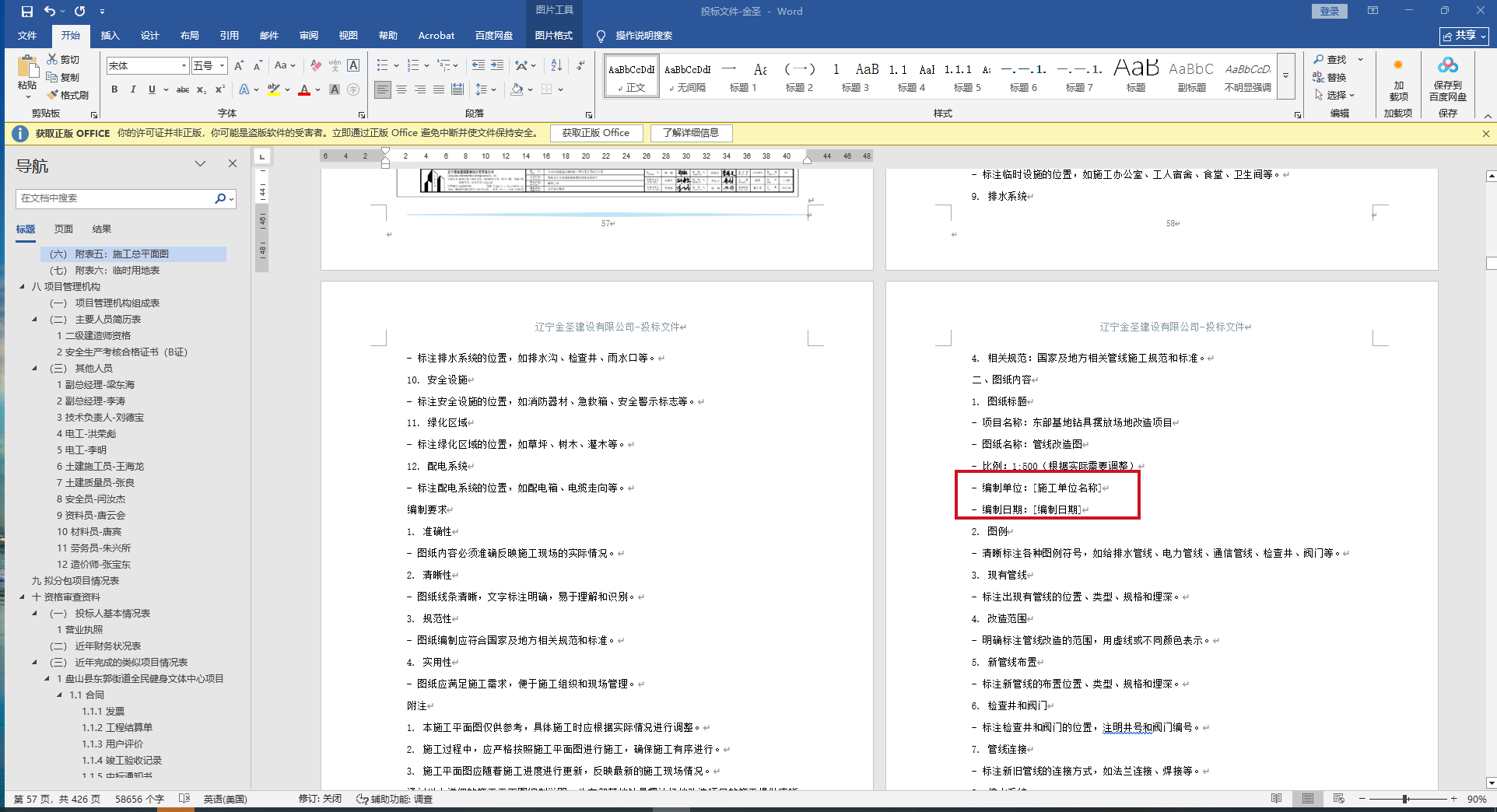Apply the red font color swatch
1497x812 pixels.
pos(304,89)
